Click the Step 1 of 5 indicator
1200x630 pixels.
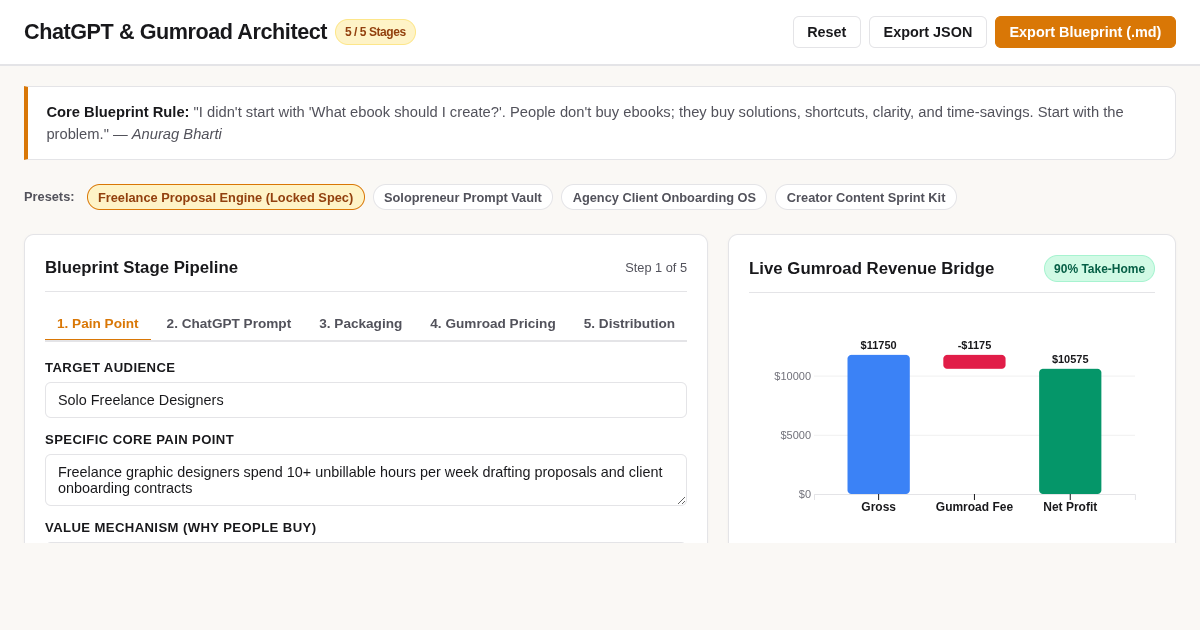tap(656, 268)
